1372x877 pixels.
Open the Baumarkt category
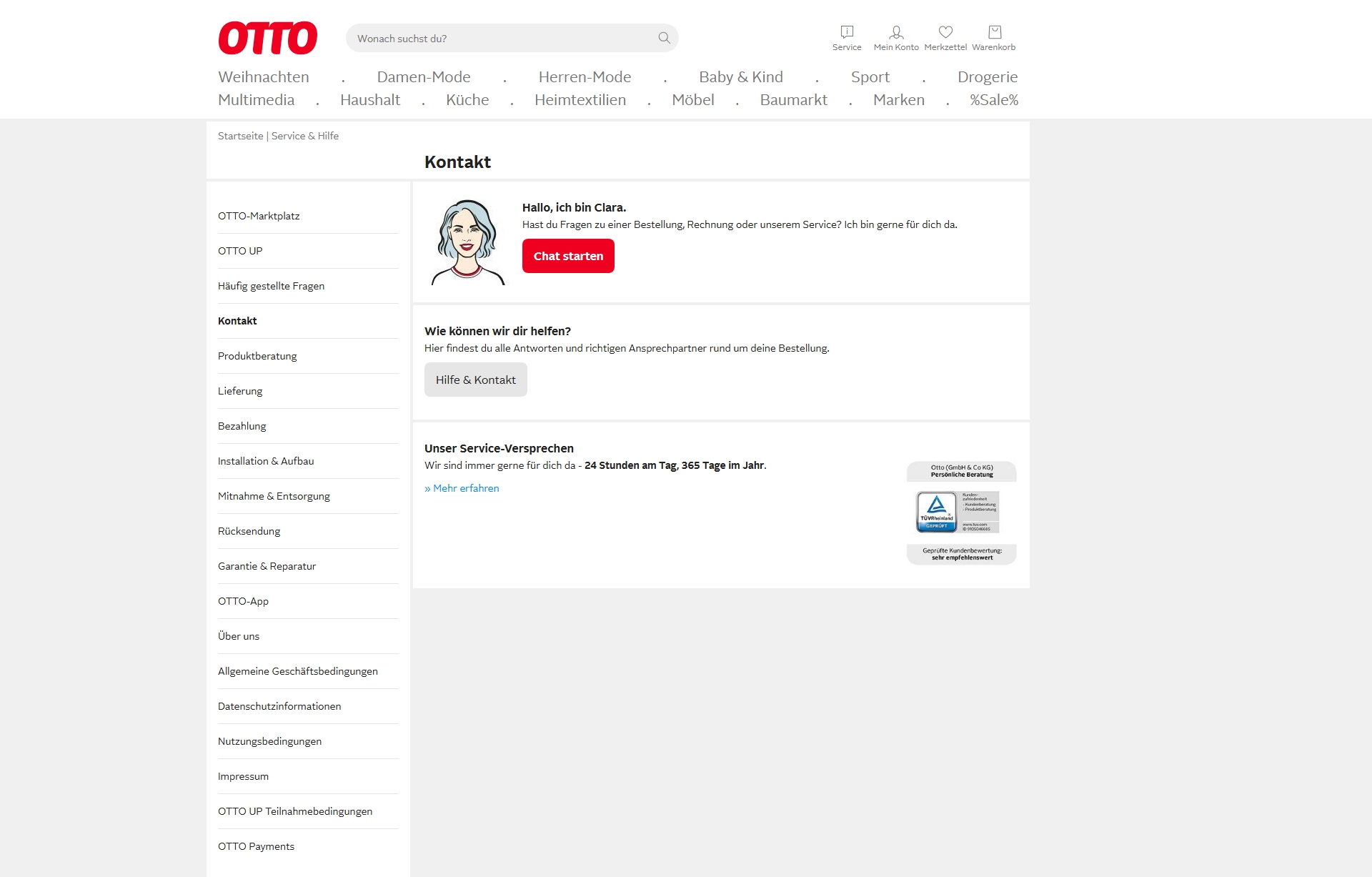[x=794, y=100]
